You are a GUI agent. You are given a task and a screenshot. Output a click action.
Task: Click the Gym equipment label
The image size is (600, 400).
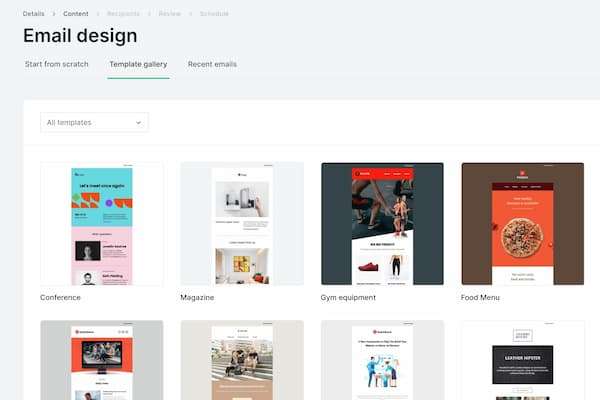348,297
